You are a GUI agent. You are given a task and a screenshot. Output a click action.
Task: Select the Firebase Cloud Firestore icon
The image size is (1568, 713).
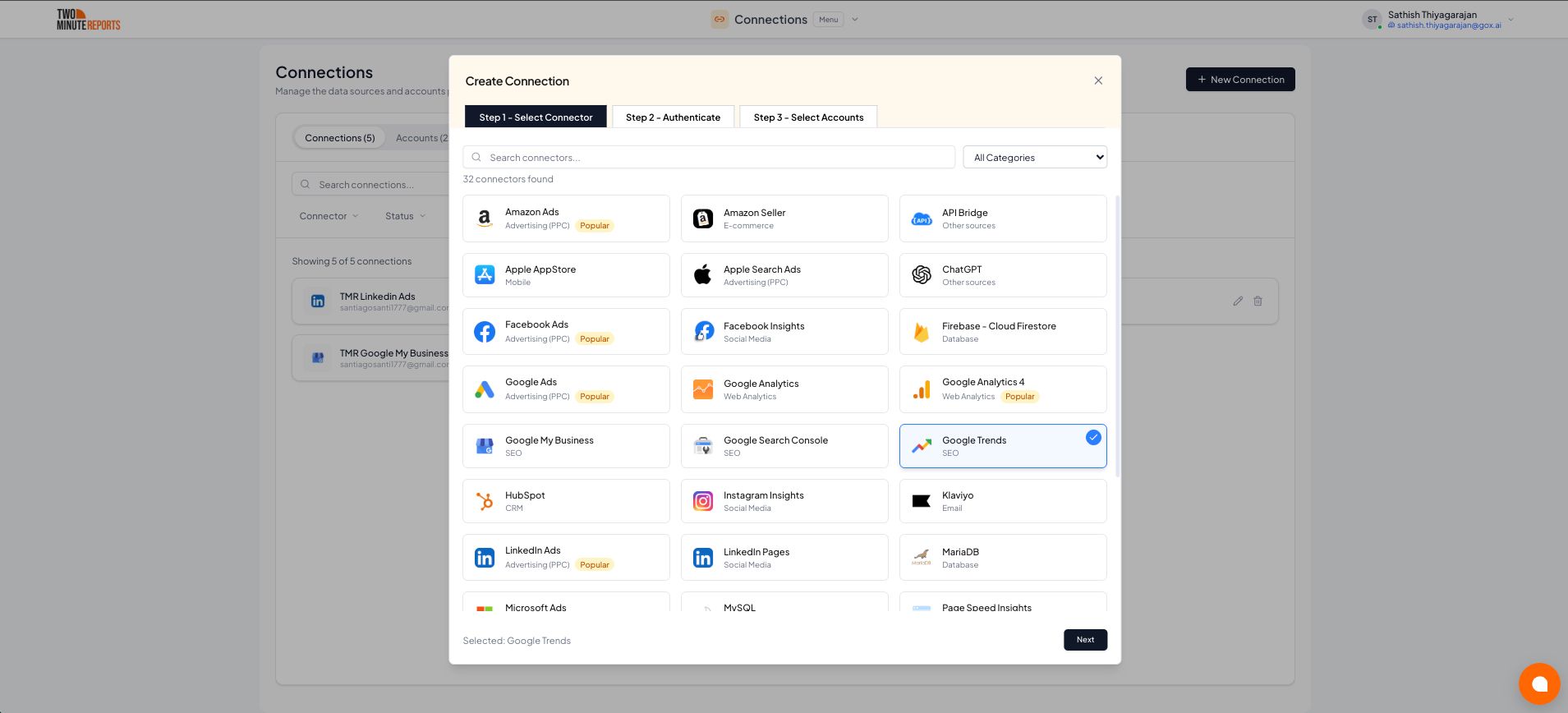coord(922,332)
